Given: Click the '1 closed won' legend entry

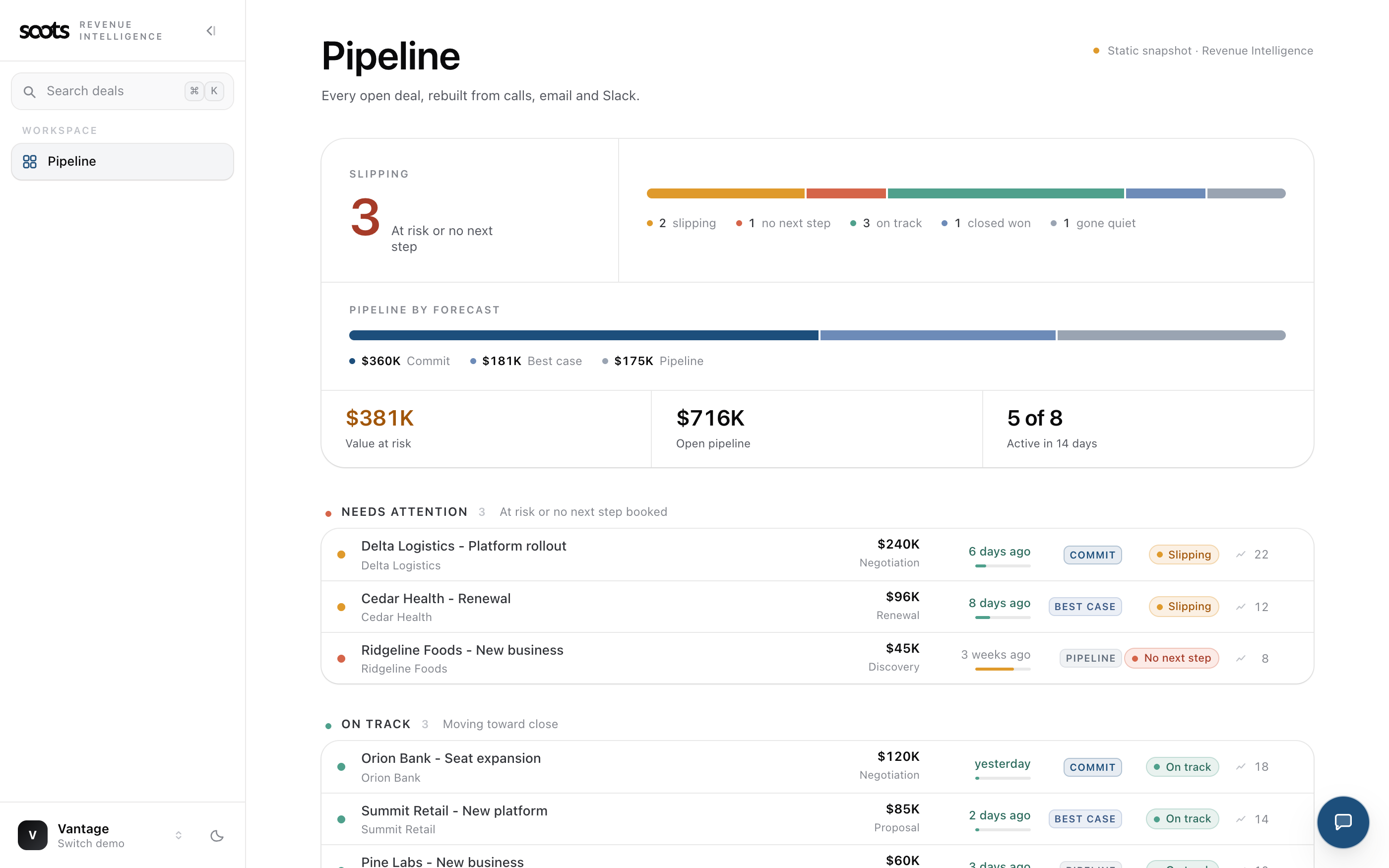Looking at the screenshot, I should (986, 223).
